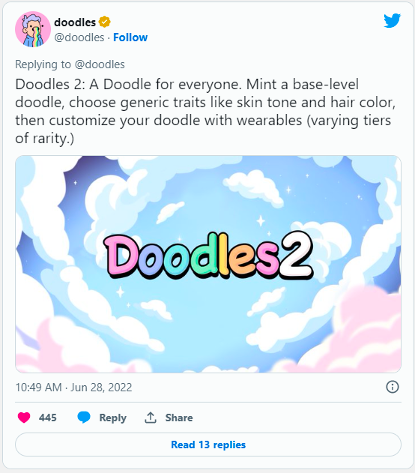Viewport: 415px width, 473px height.
Task: Click the doodles display name
Action: click(x=75, y=22)
